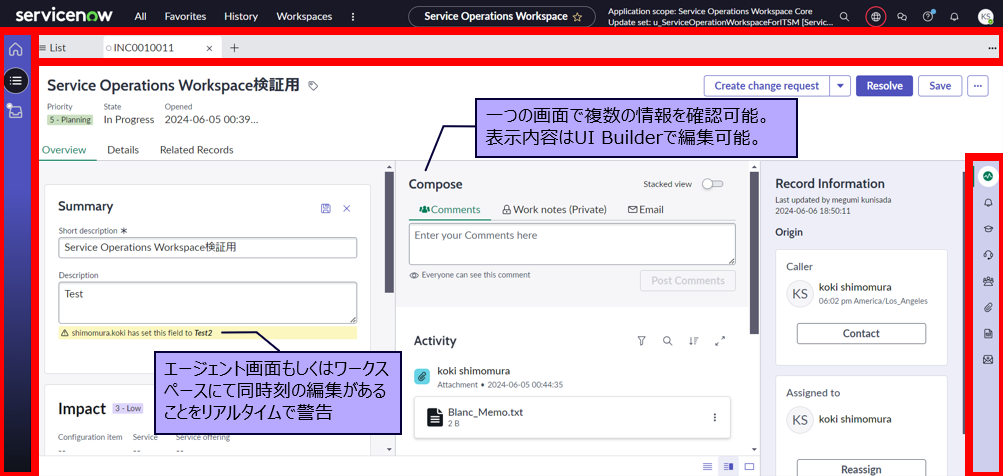
Task: Toggle the Stacked view switch
Action: pos(713,184)
